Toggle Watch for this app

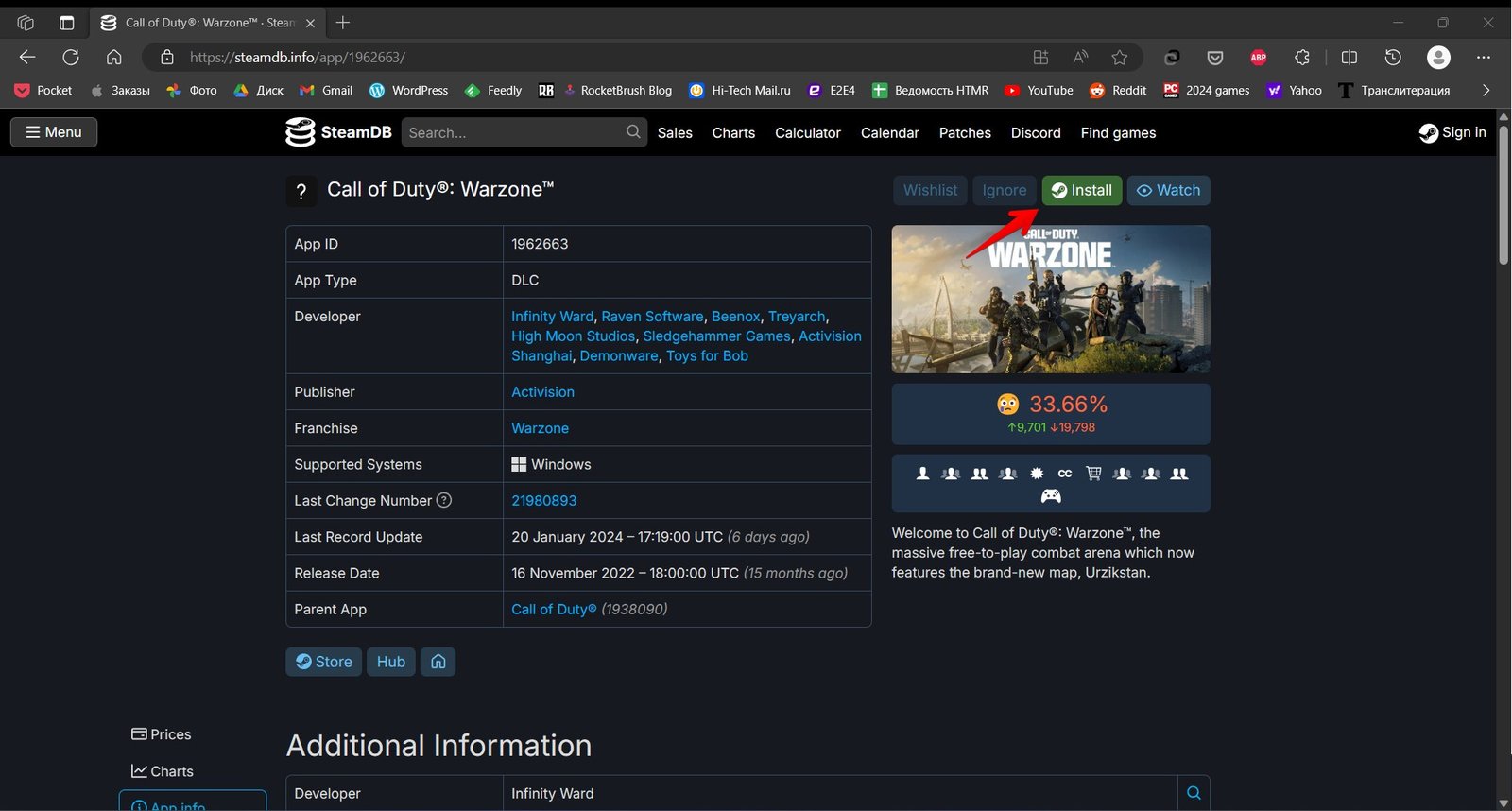(x=1168, y=190)
